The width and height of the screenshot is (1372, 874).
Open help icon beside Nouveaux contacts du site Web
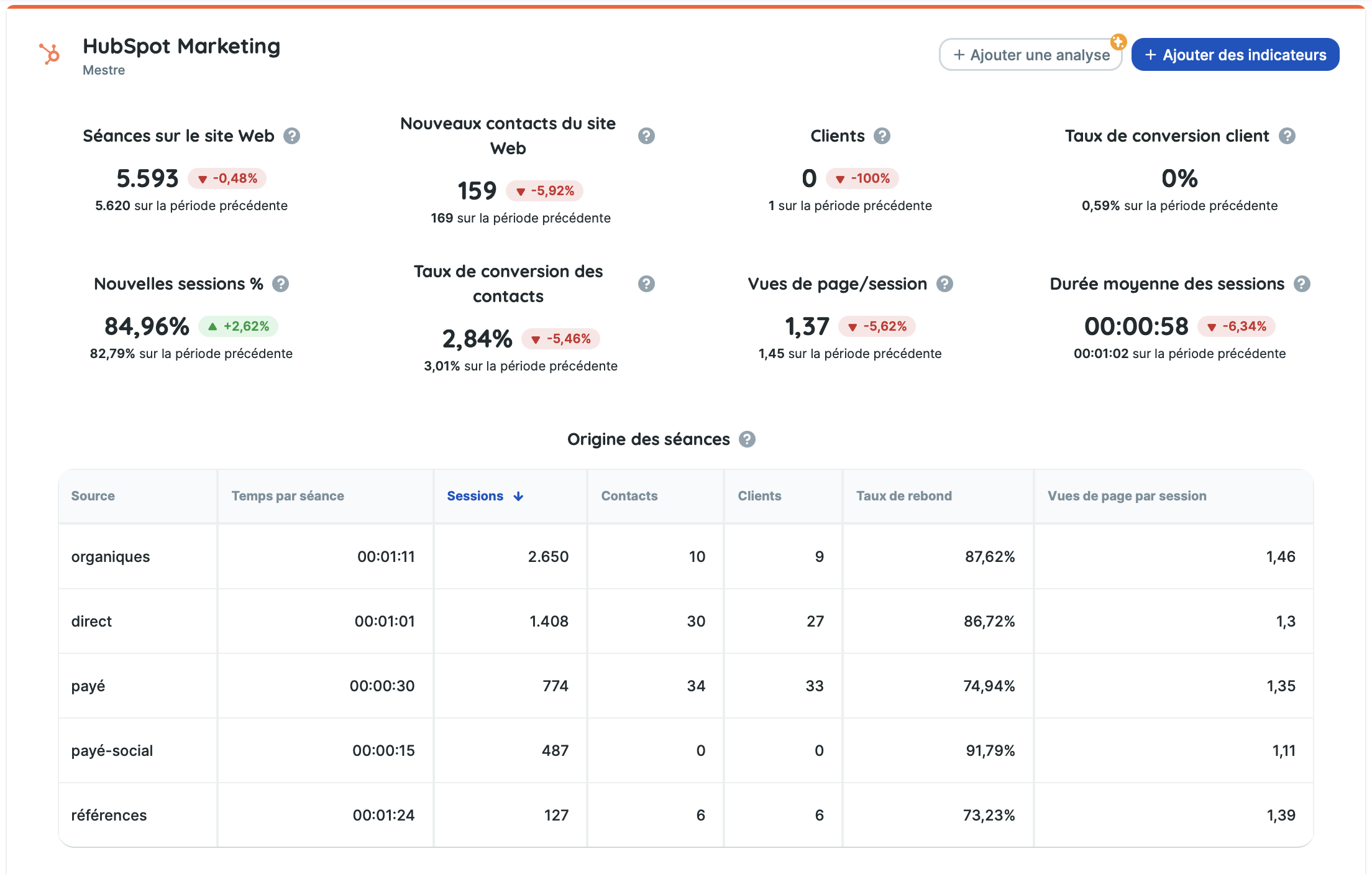coord(646,136)
